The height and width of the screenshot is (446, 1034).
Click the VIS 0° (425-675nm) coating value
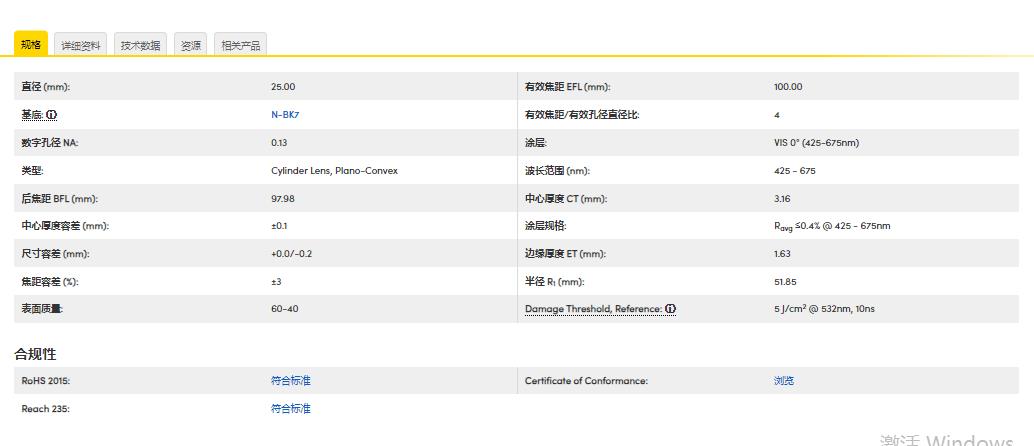816,143
